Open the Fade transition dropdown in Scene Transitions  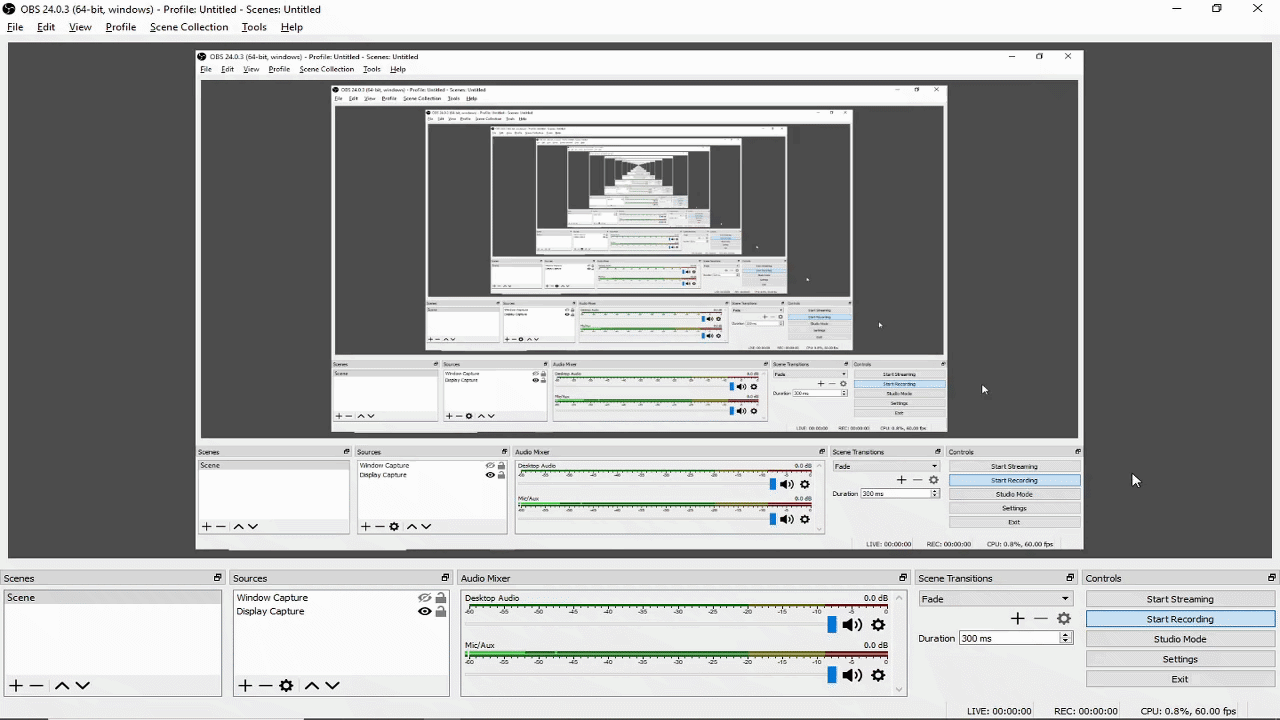(x=995, y=599)
